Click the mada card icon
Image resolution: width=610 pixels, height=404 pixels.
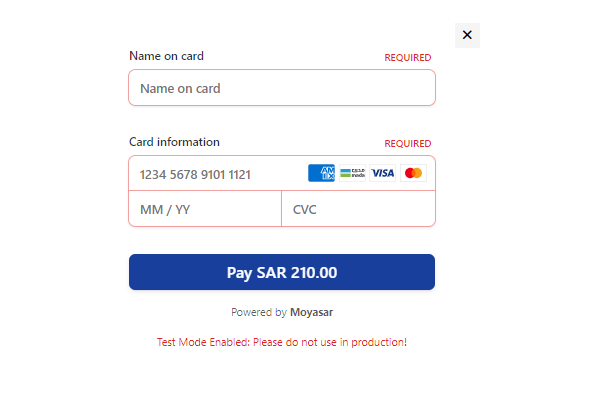pyautogui.click(x=352, y=173)
